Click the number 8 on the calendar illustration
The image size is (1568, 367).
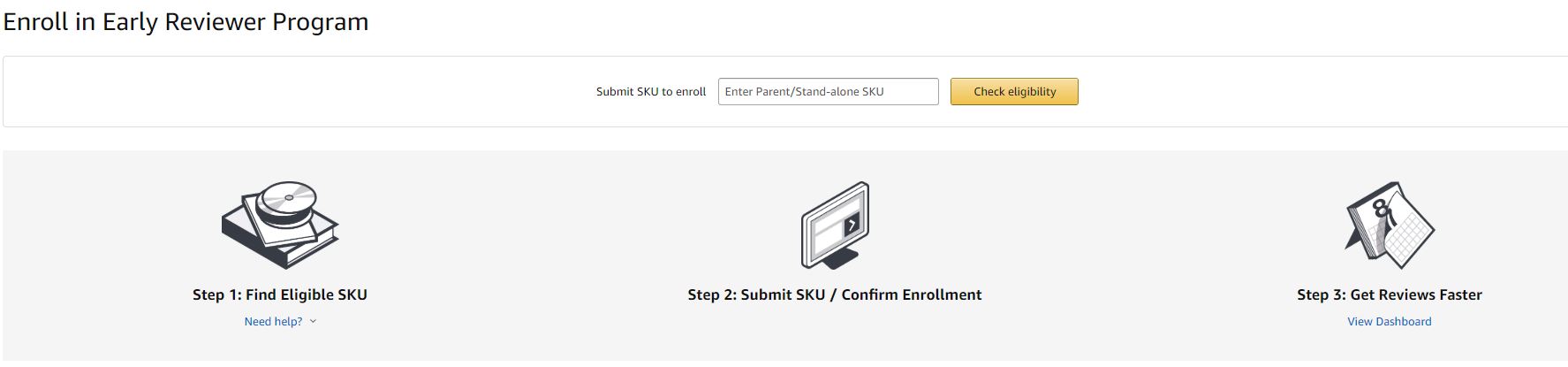1379,209
